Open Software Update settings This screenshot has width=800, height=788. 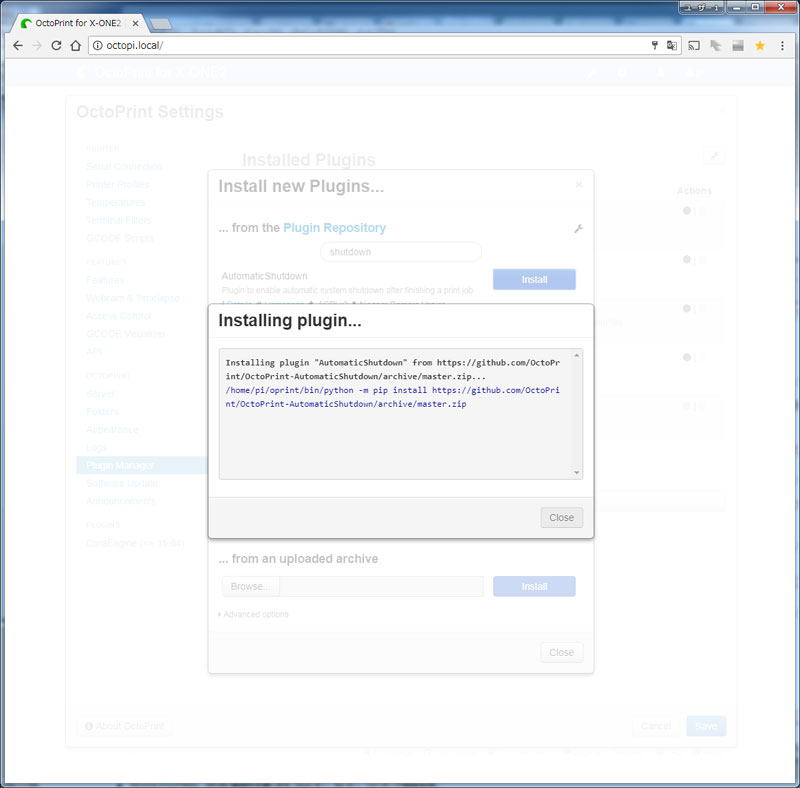tap(122, 483)
